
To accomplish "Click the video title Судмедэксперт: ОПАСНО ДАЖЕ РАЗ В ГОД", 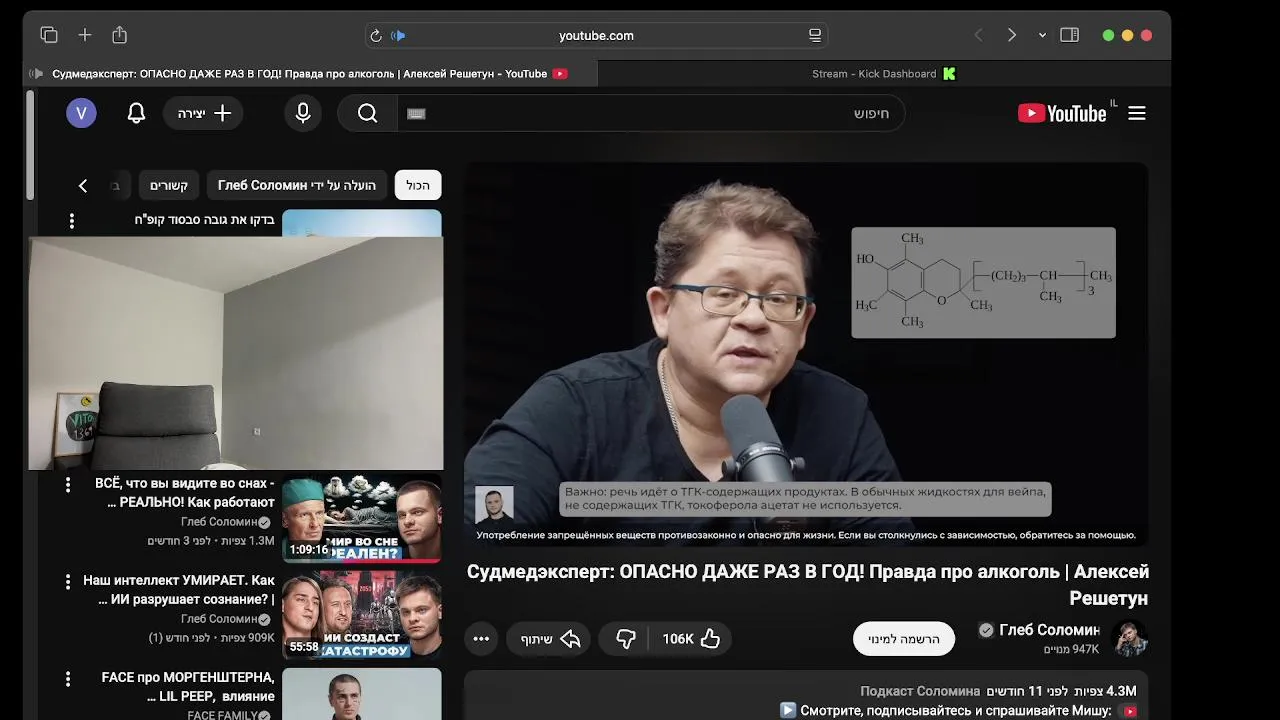I will pos(808,585).
